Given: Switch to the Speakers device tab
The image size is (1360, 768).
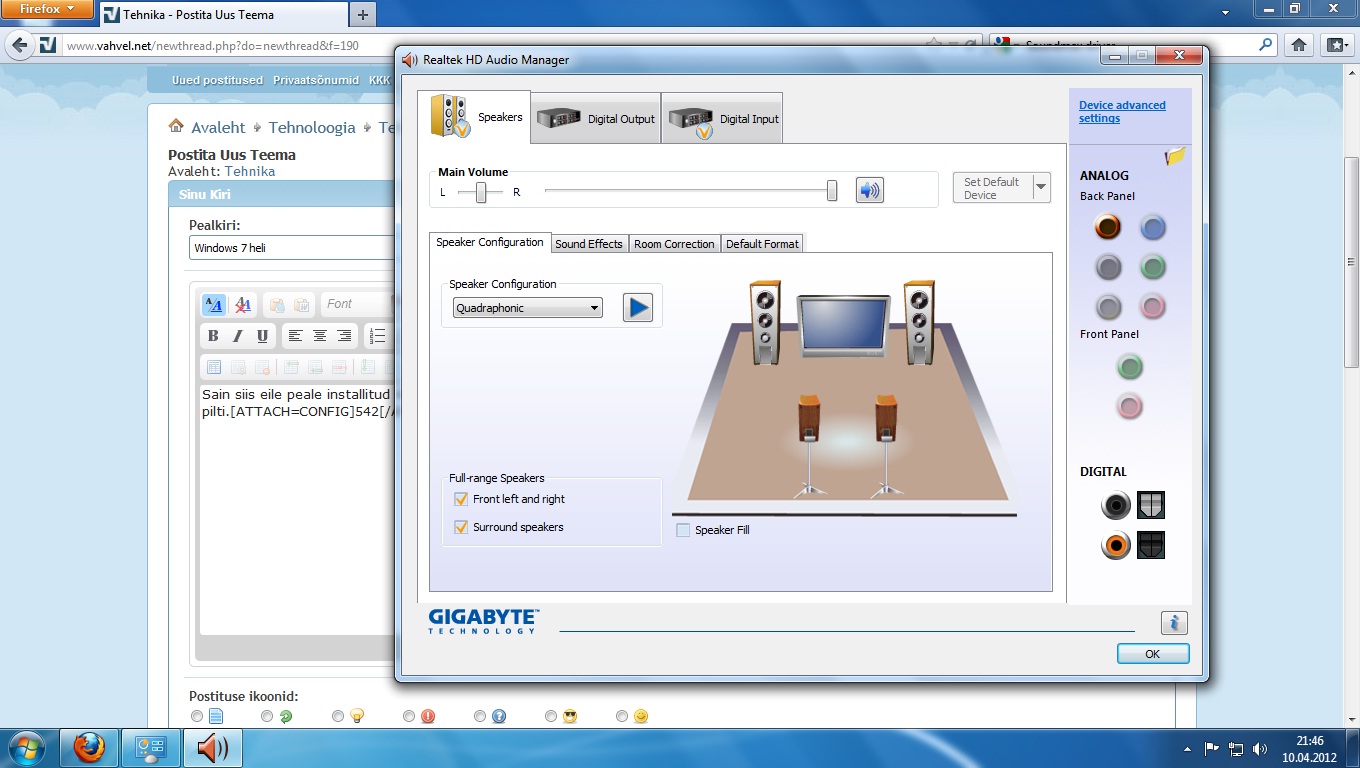Looking at the screenshot, I should pyautogui.click(x=476, y=117).
